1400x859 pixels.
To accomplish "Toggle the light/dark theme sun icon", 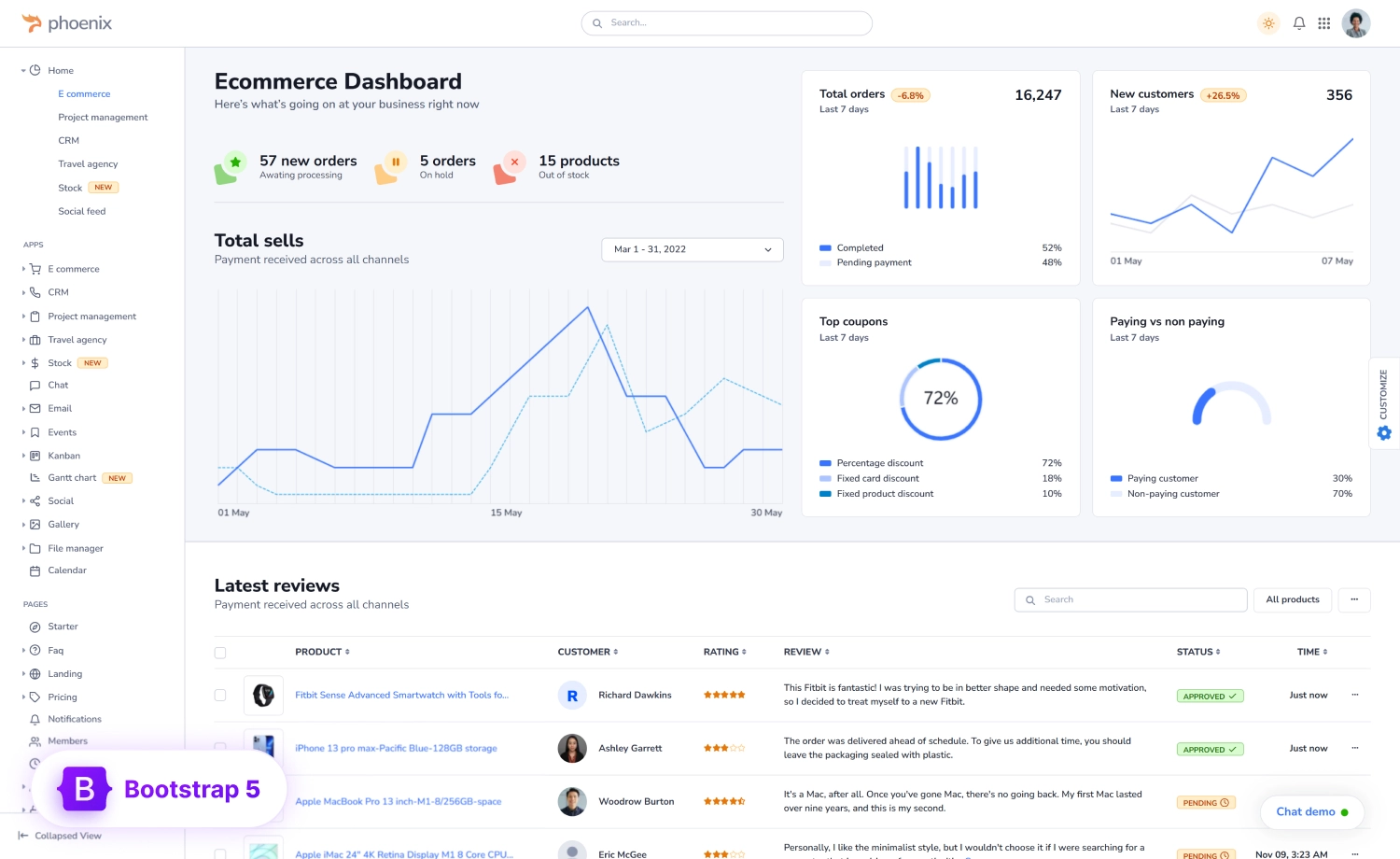I will [x=1268, y=23].
